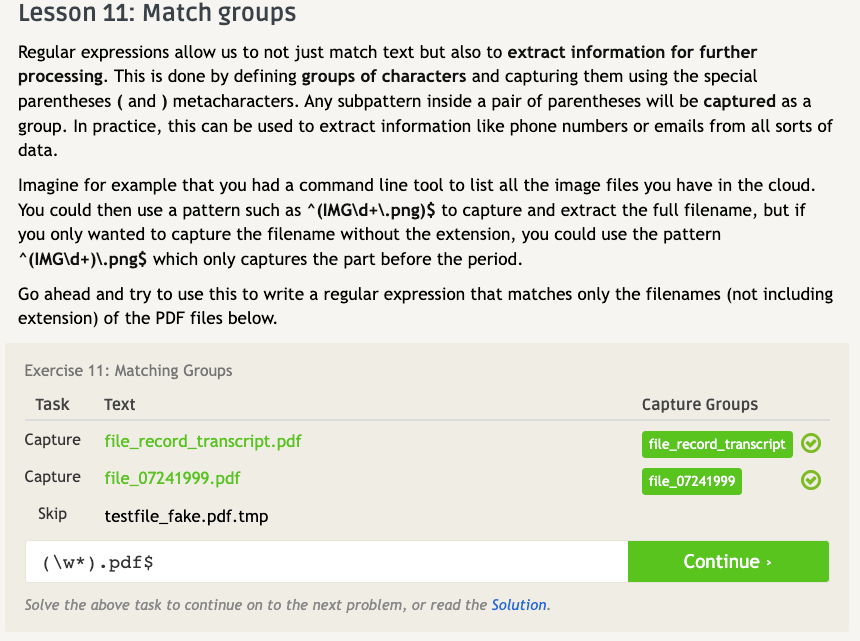Image resolution: width=860 pixels, height=641 pixels.
Task: Click the file_07241999 capture group badge
Action: click(692, 481)
